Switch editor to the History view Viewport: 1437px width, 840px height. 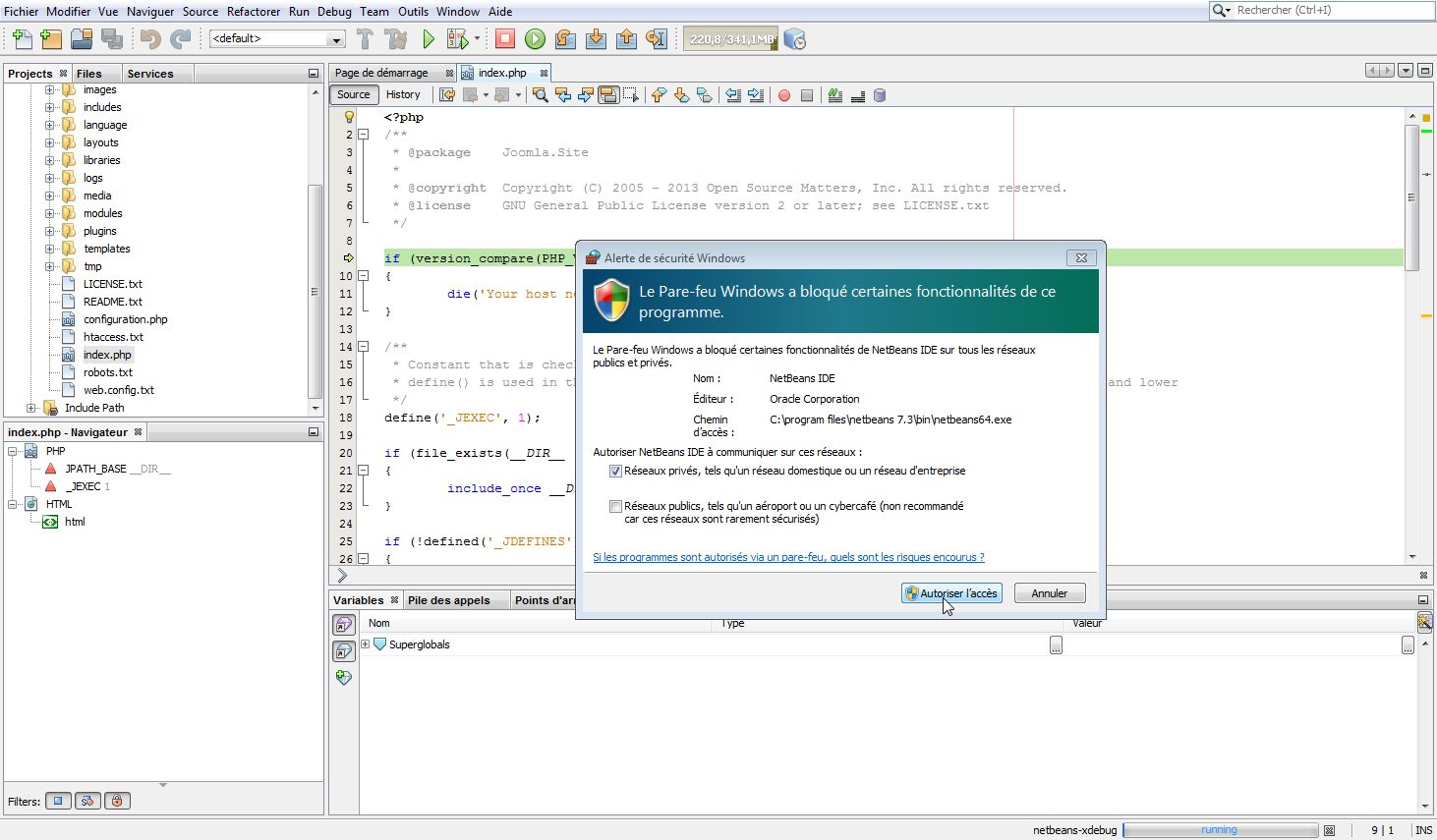(x=403, y=94)
